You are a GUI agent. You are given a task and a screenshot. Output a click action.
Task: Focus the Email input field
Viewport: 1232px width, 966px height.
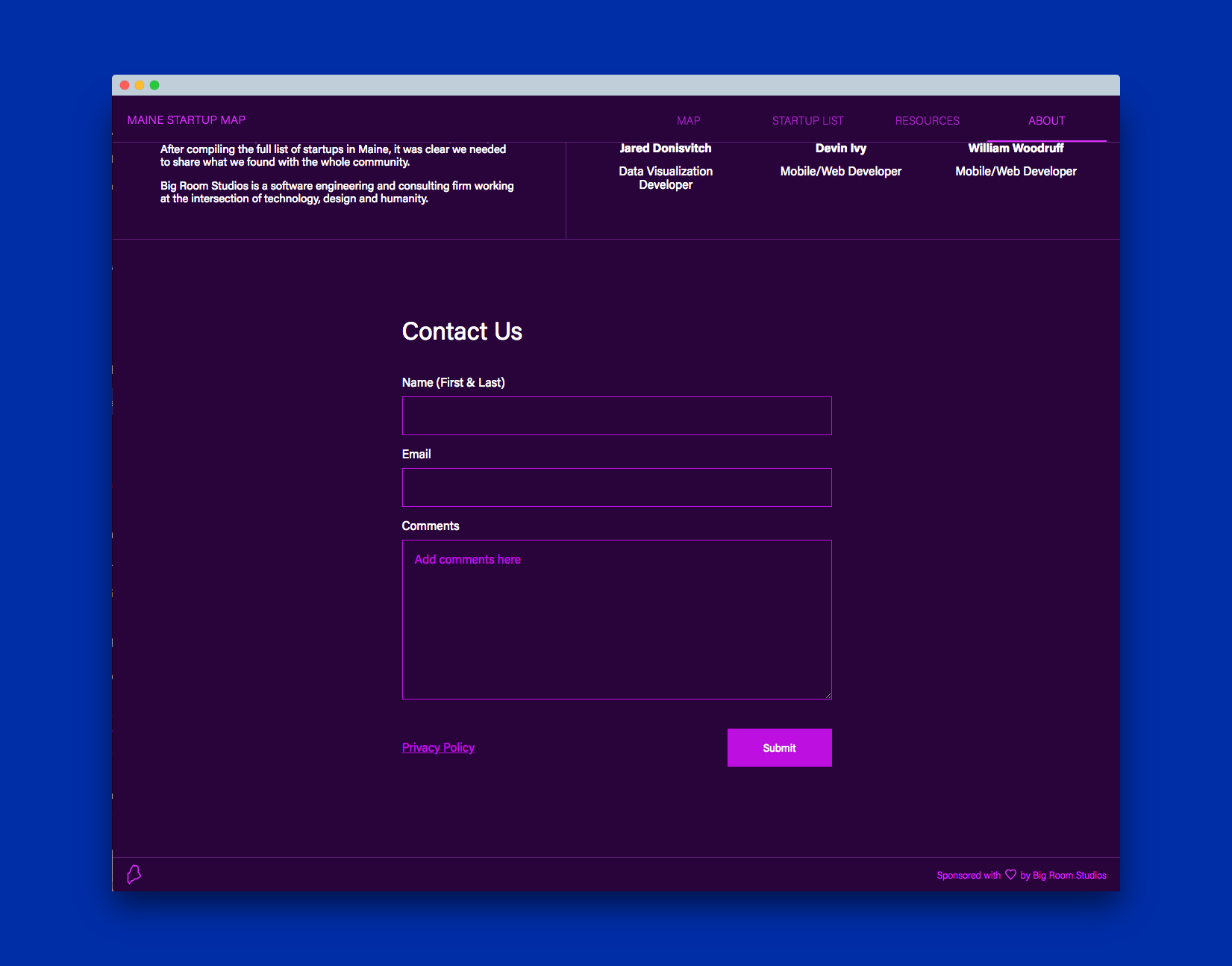[617, 487]
